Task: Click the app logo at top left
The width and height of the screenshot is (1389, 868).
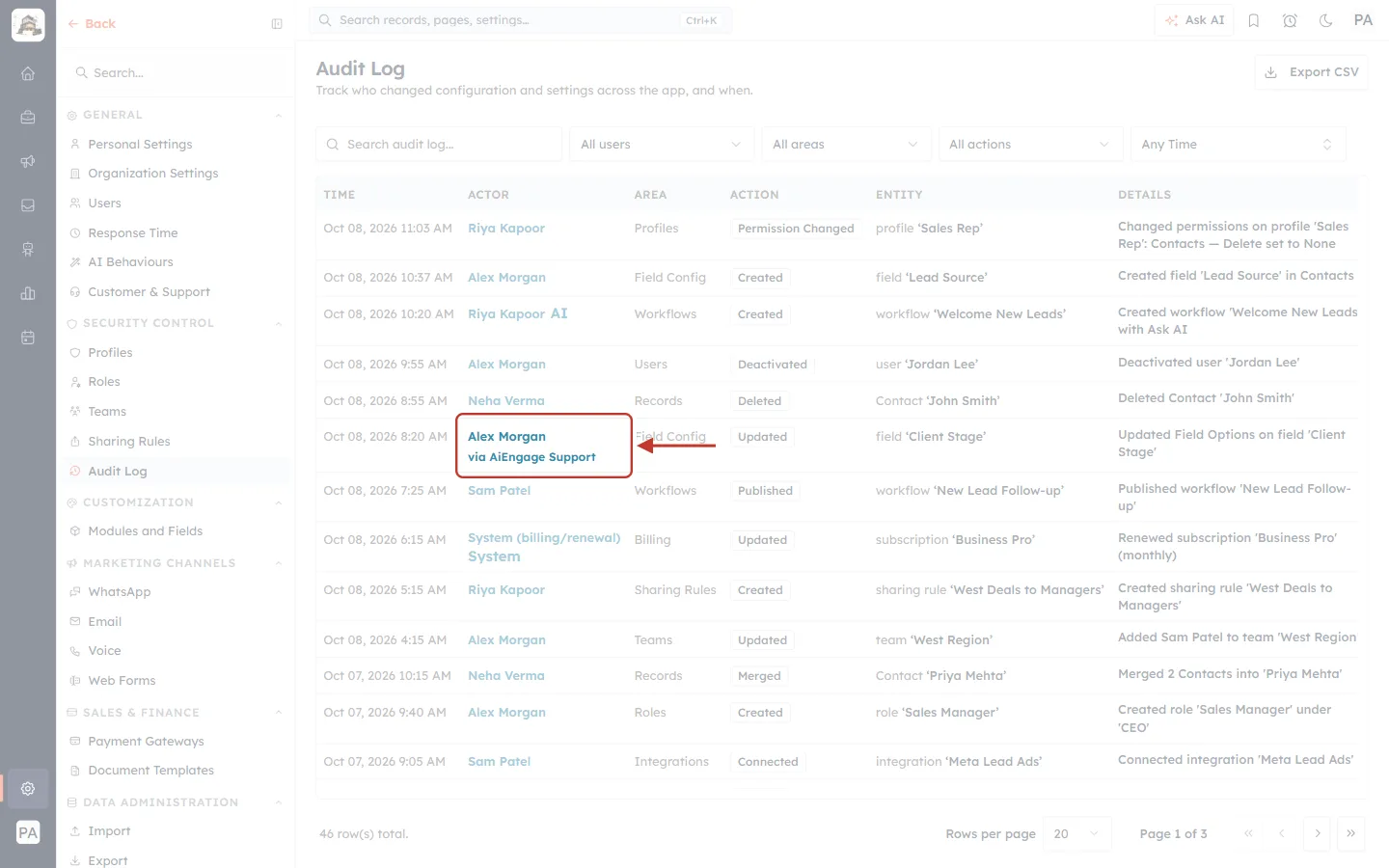Action: 28,25
